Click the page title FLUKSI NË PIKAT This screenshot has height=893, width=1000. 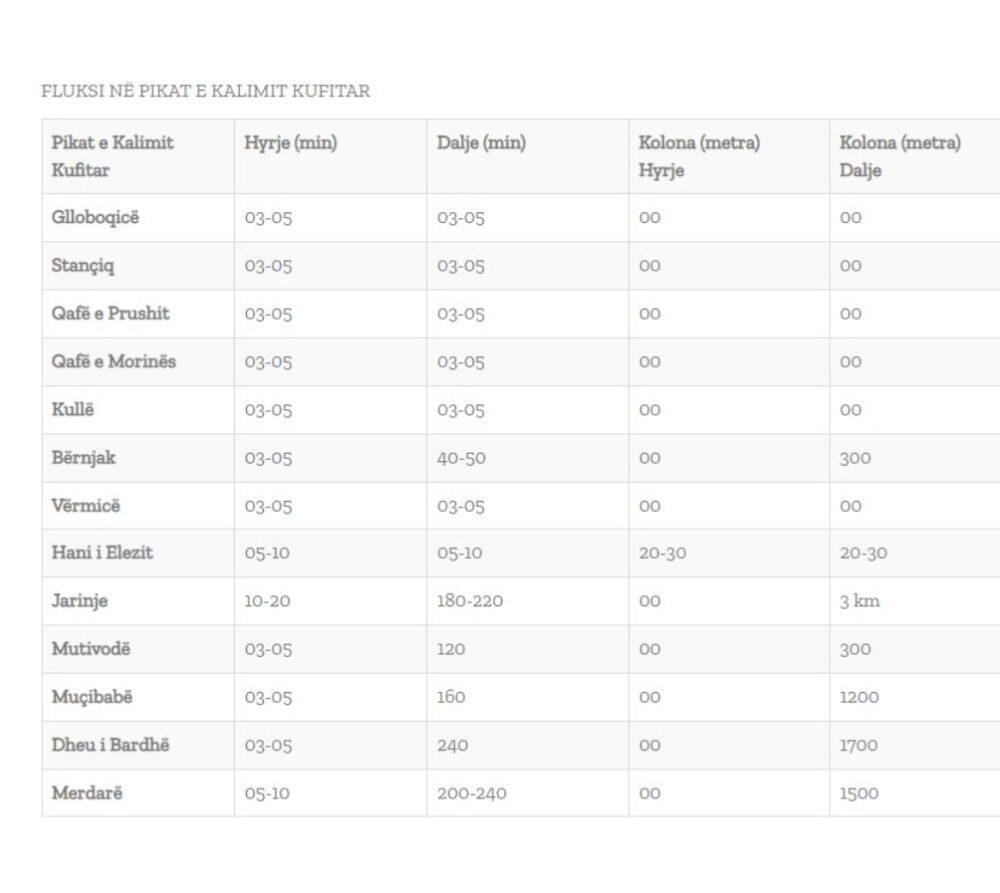[205, 91]
